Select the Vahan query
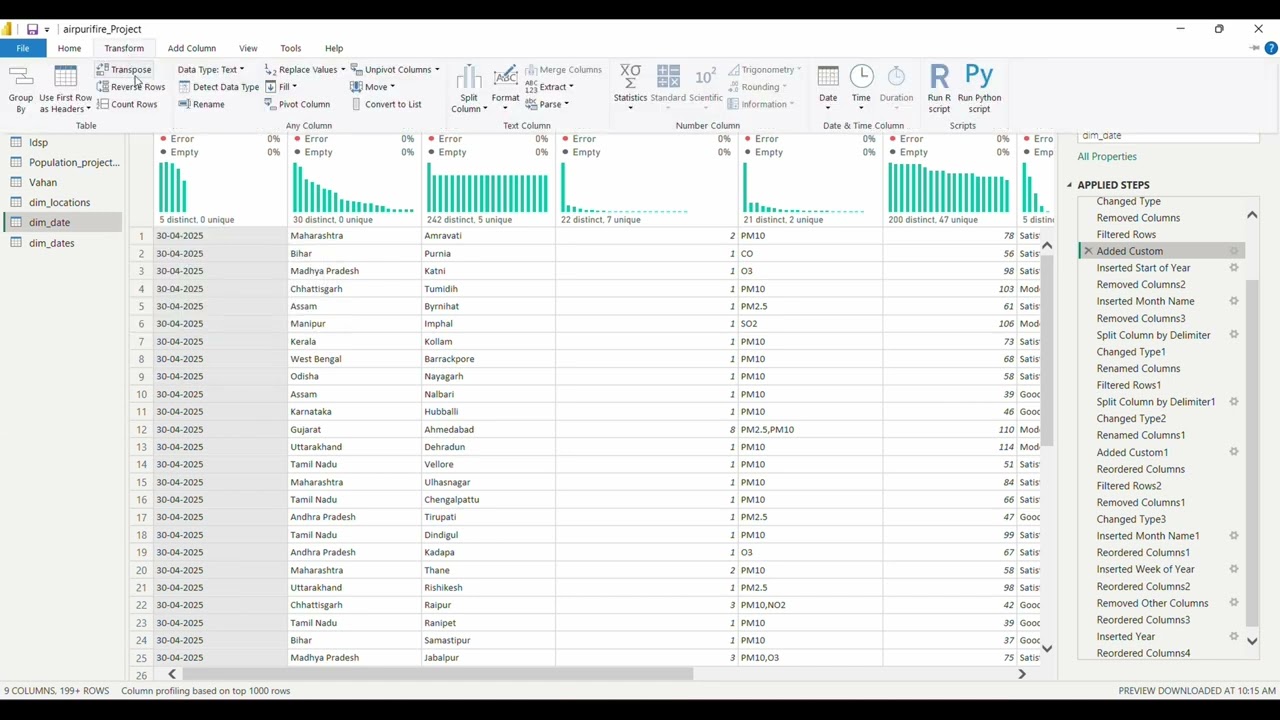The width and height of the screenshot is (1280, 720). 43,183
